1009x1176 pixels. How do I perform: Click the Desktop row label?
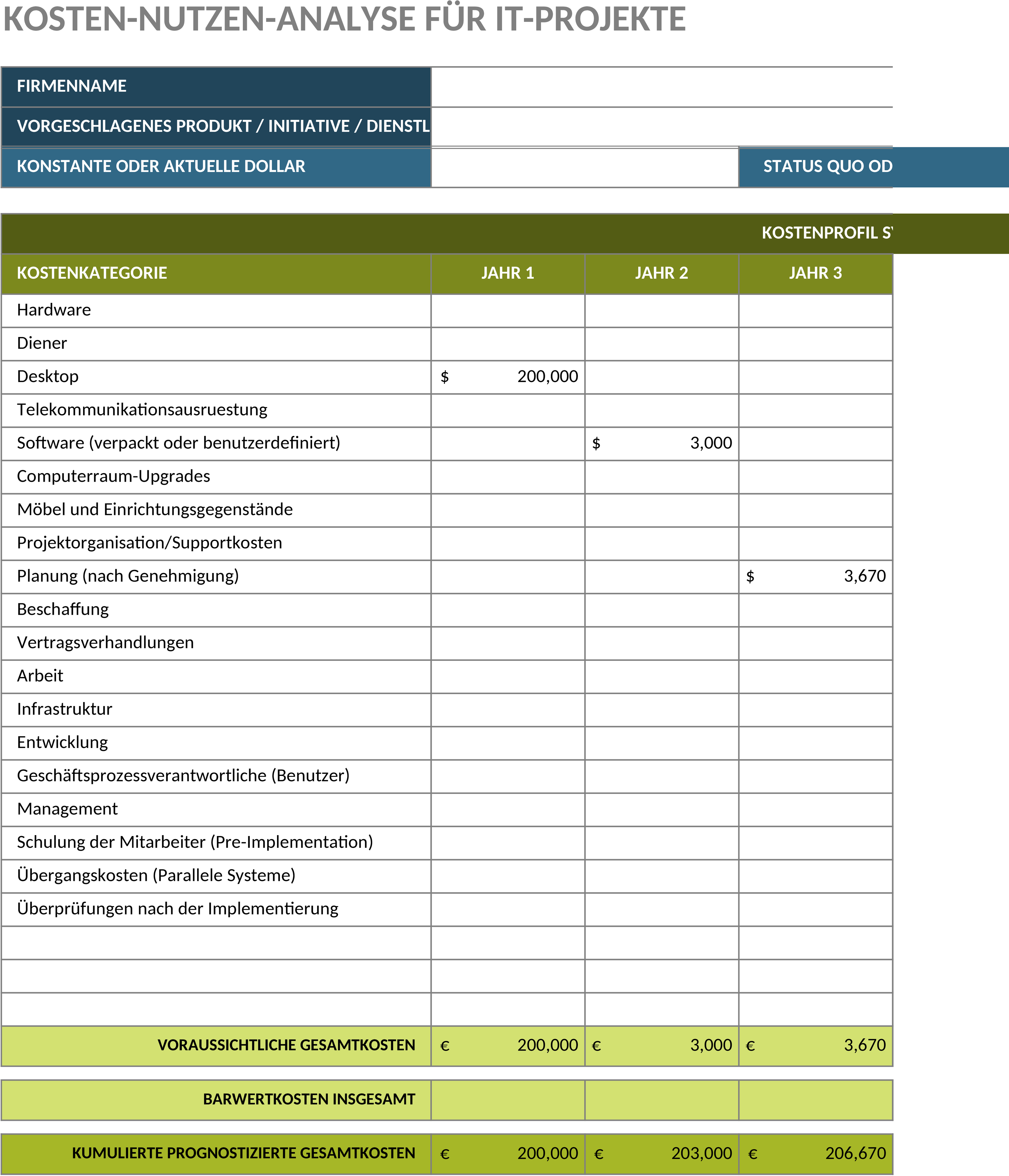tap(48, 377)
